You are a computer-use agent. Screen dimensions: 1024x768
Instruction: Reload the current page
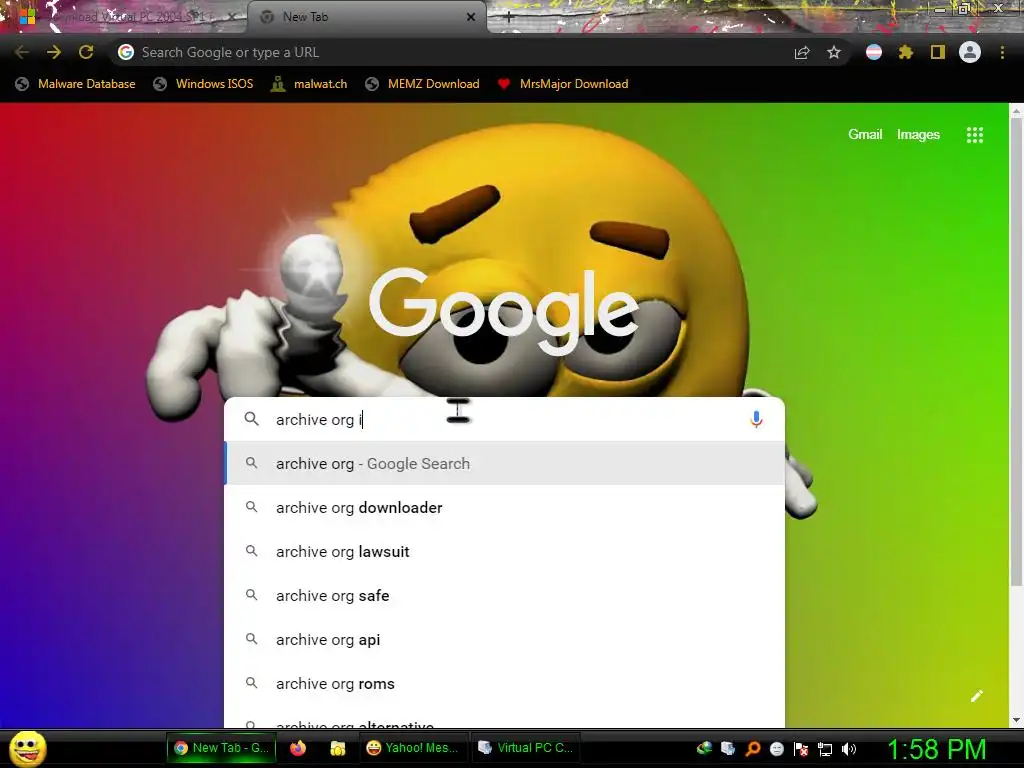[86, 52]
